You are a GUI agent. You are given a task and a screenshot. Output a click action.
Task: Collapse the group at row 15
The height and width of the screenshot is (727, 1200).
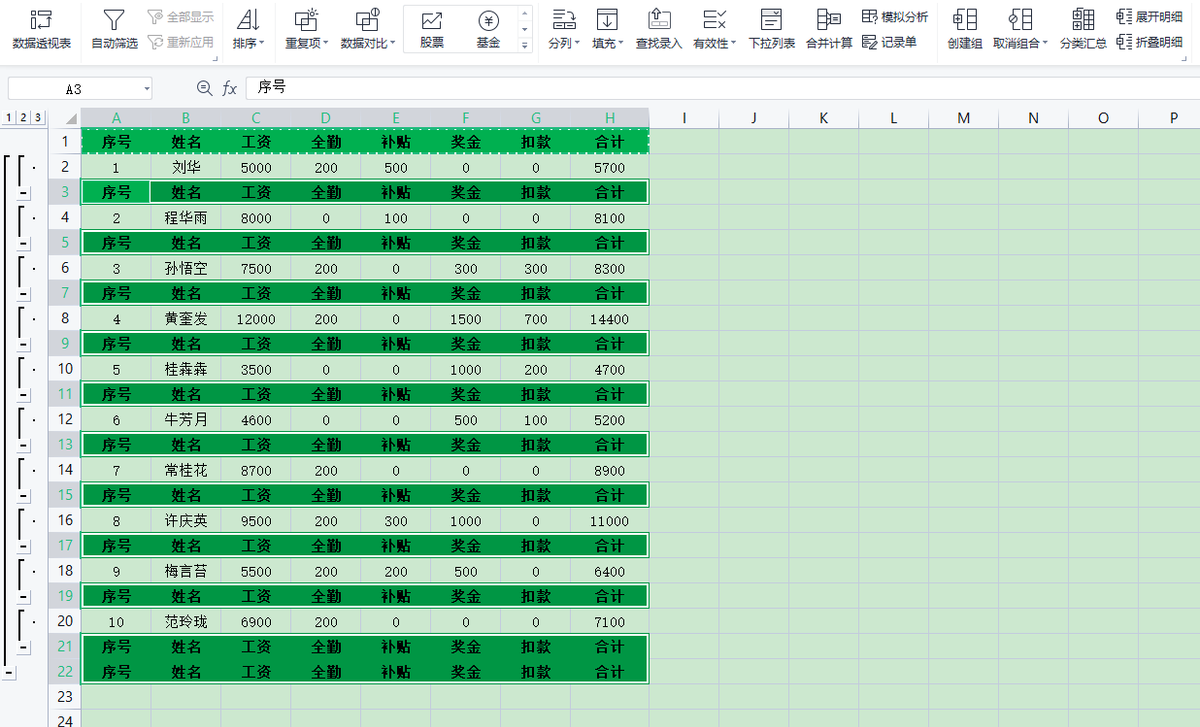pos(24,496)
